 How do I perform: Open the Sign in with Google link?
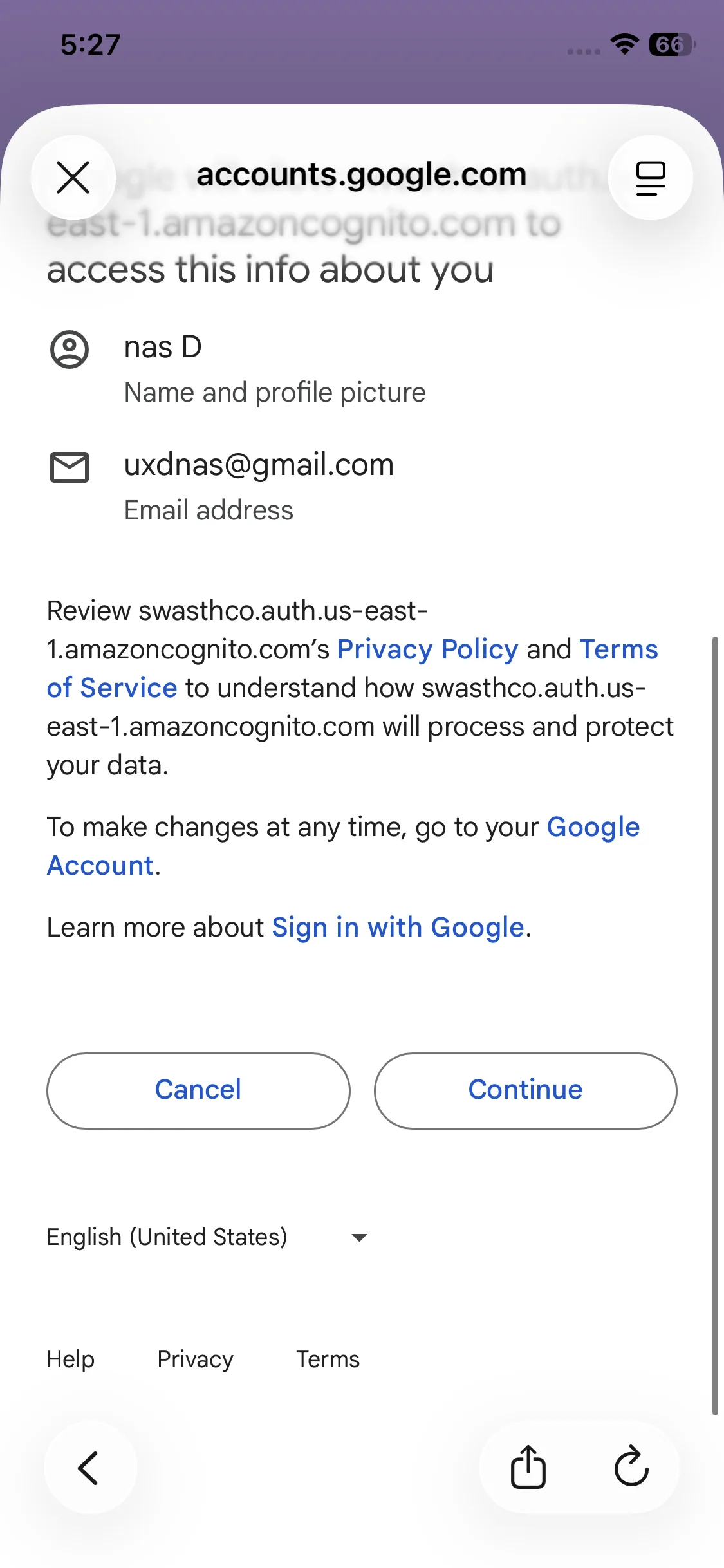398,928
